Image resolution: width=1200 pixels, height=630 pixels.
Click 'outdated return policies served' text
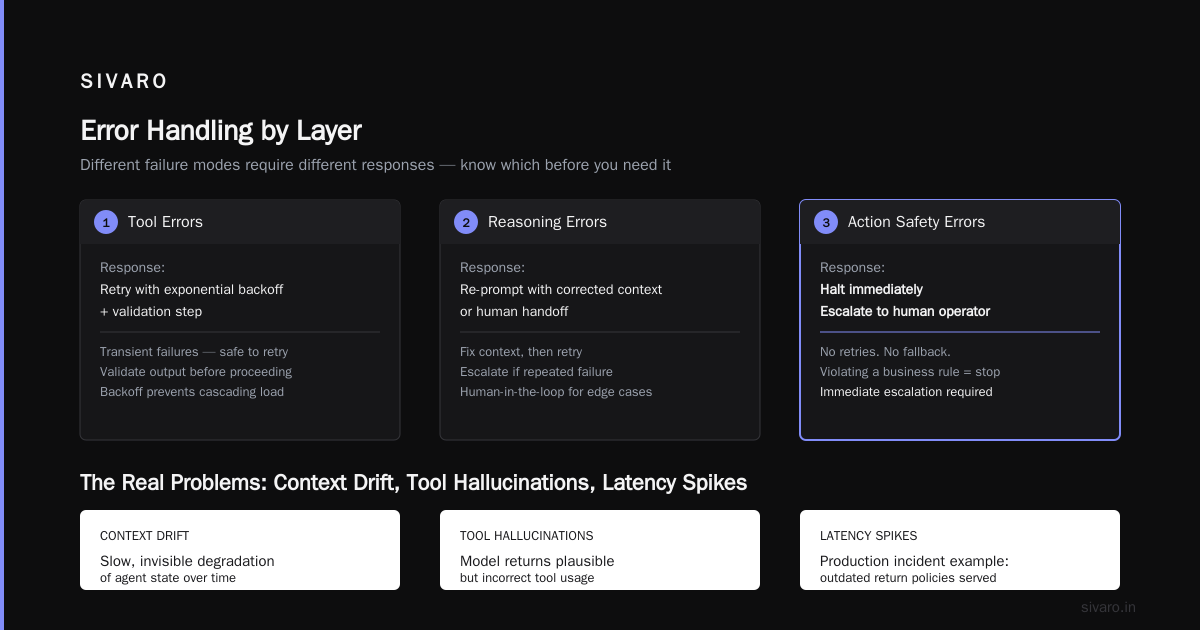pyautogui.click(x=908, y=578)
